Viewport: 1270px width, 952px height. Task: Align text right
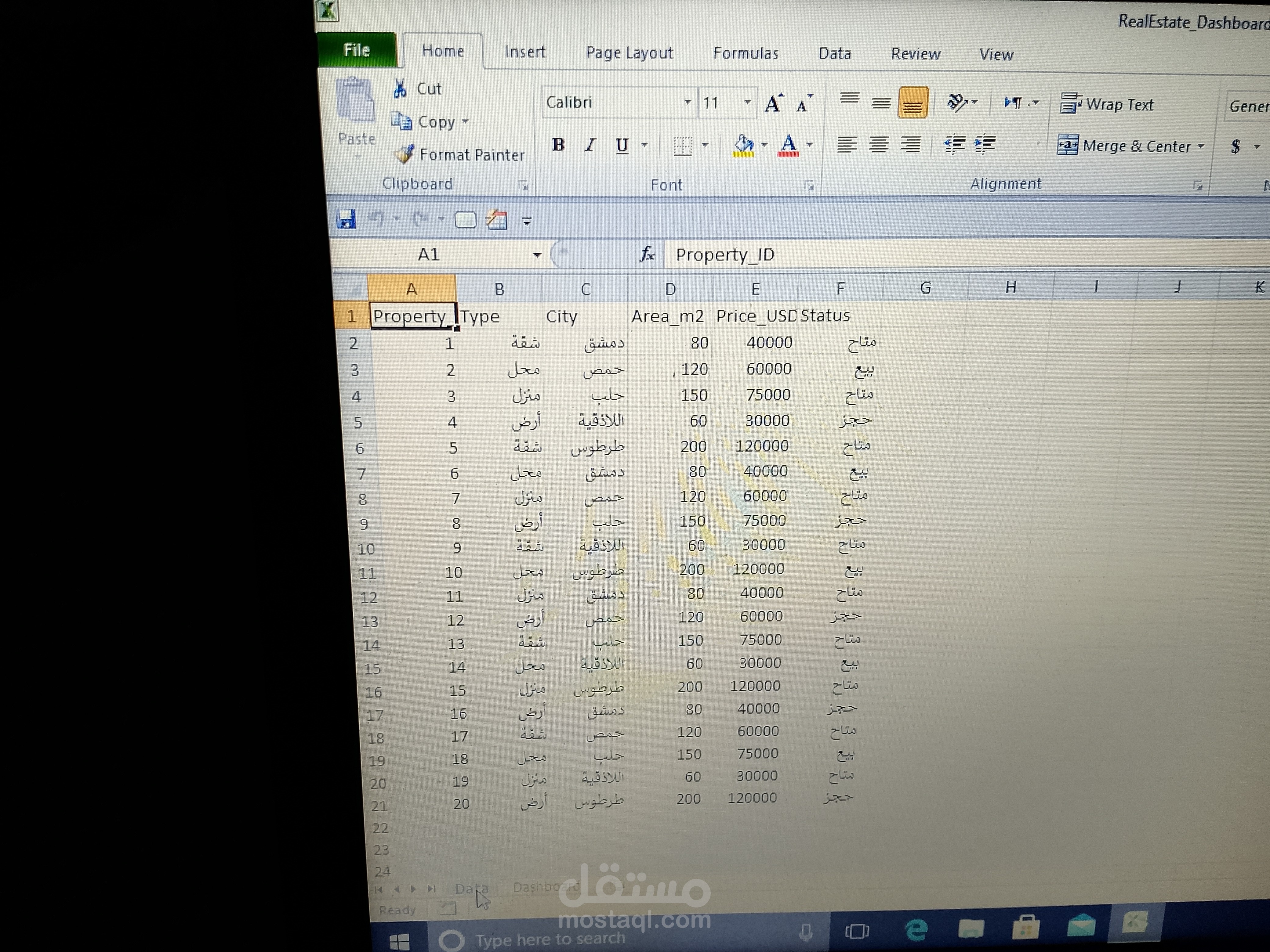[x=910, y=145]
